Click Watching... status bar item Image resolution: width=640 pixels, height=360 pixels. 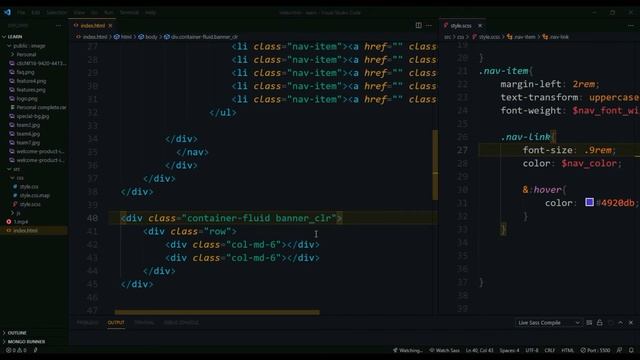408,350
